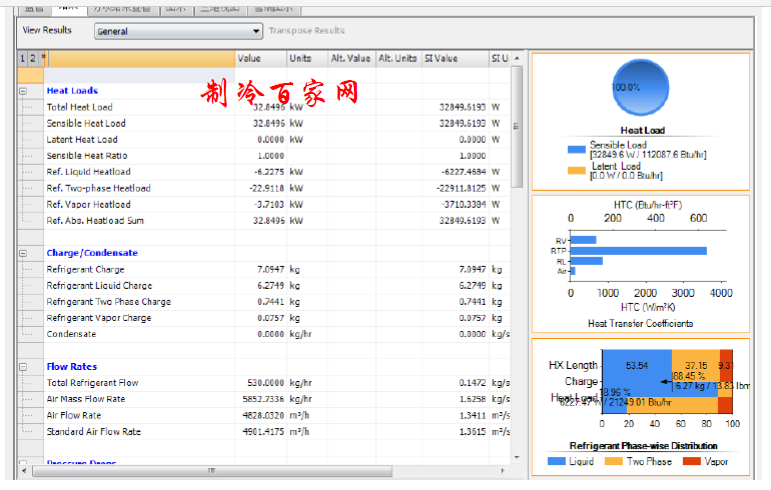The image size is (771, 490).
Task: Click the horizontal scrollbar right arrow
Action: (x=504, y=470)
